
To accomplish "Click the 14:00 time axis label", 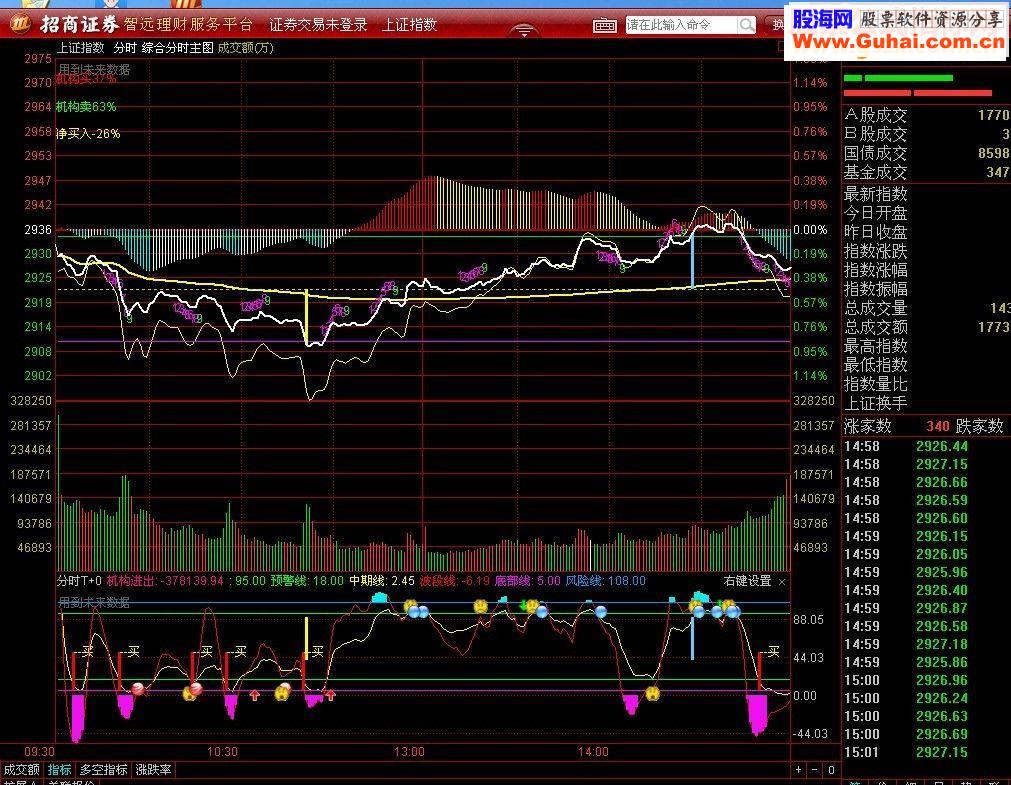I will (593, 751).
